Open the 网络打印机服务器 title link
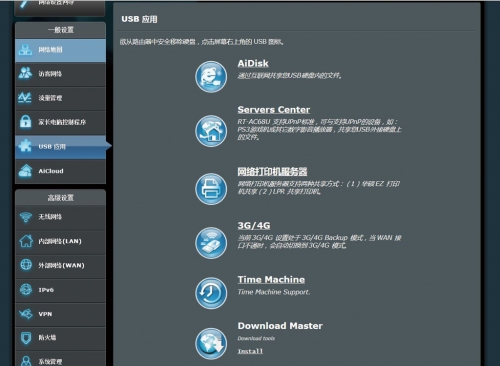 click(272, 172)
